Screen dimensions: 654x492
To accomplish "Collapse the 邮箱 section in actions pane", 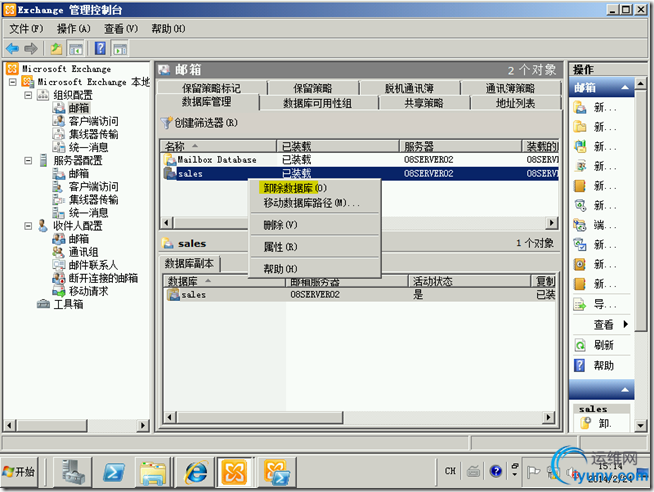I will coord(624,88).
